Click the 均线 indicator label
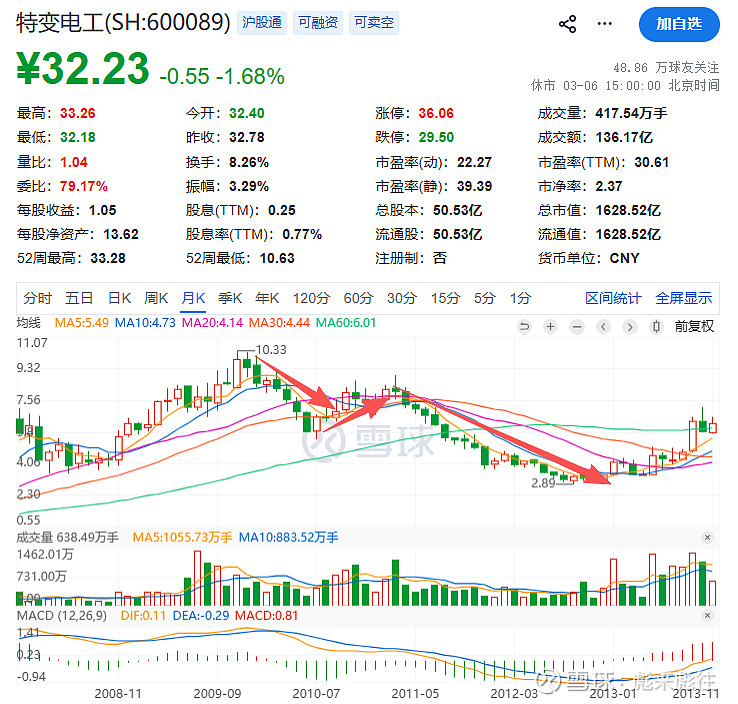 29,323
